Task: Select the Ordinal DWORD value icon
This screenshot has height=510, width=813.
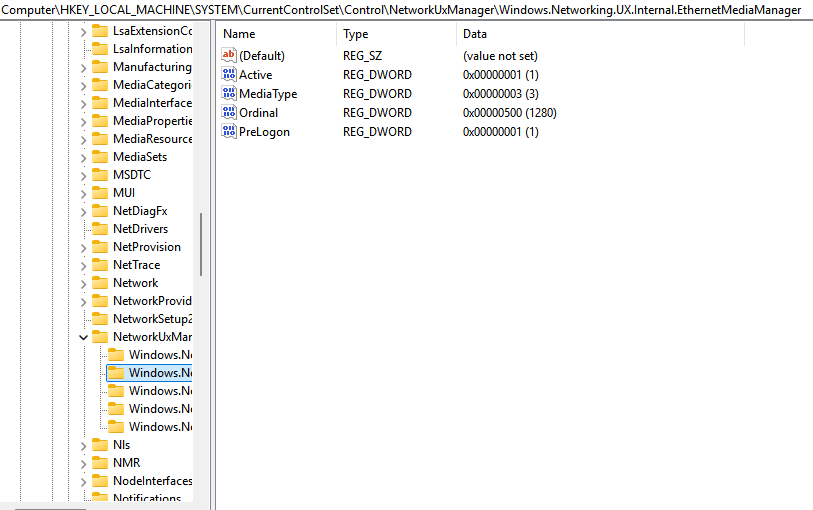Action: (229, 112)
